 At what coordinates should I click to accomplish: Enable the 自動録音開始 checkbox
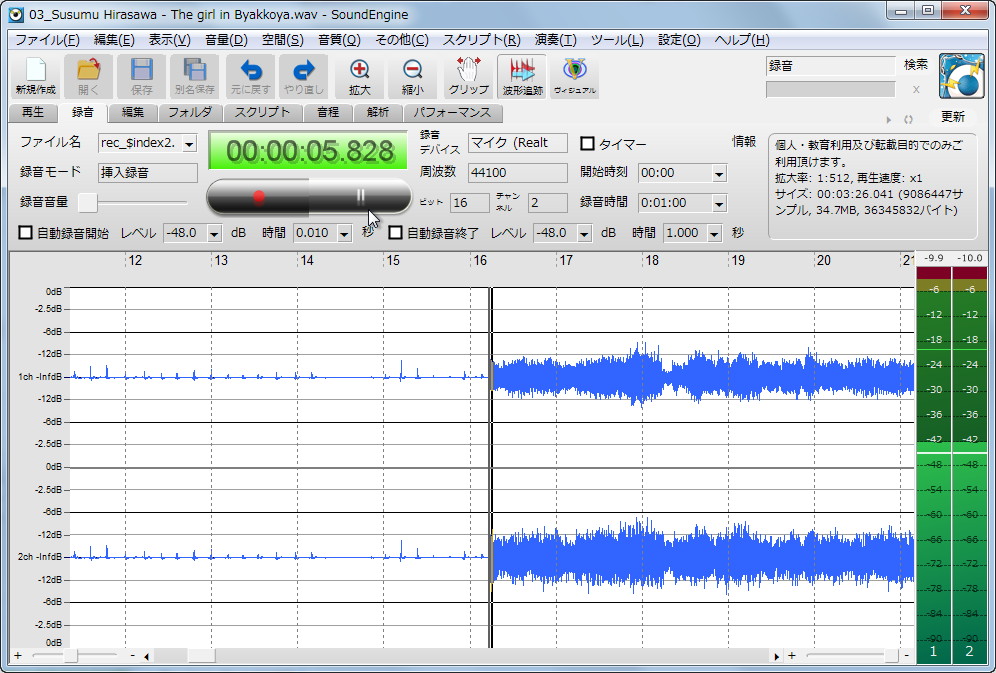25,232
